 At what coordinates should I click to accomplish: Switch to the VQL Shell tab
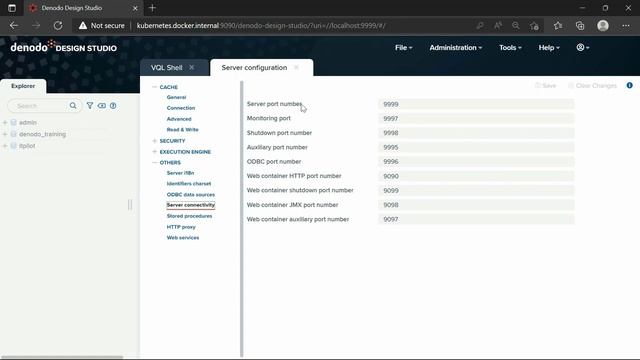tap(167, 67)
